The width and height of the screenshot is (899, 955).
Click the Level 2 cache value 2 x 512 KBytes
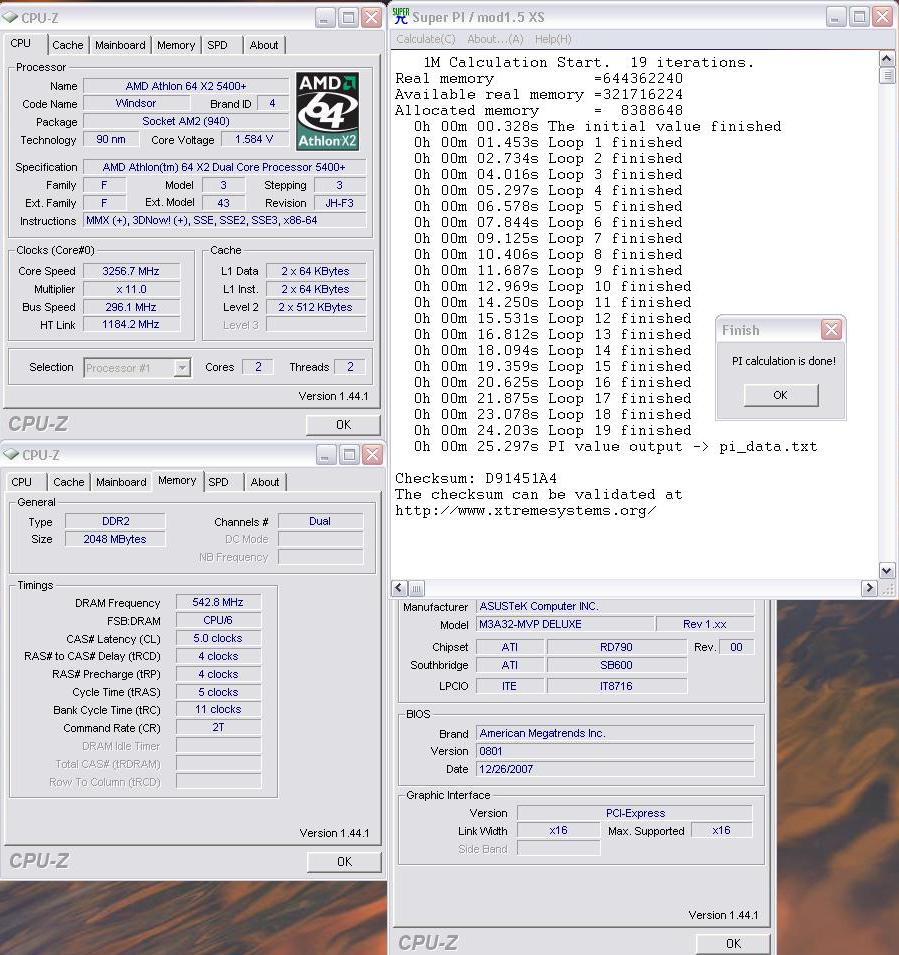pos(316,307)
